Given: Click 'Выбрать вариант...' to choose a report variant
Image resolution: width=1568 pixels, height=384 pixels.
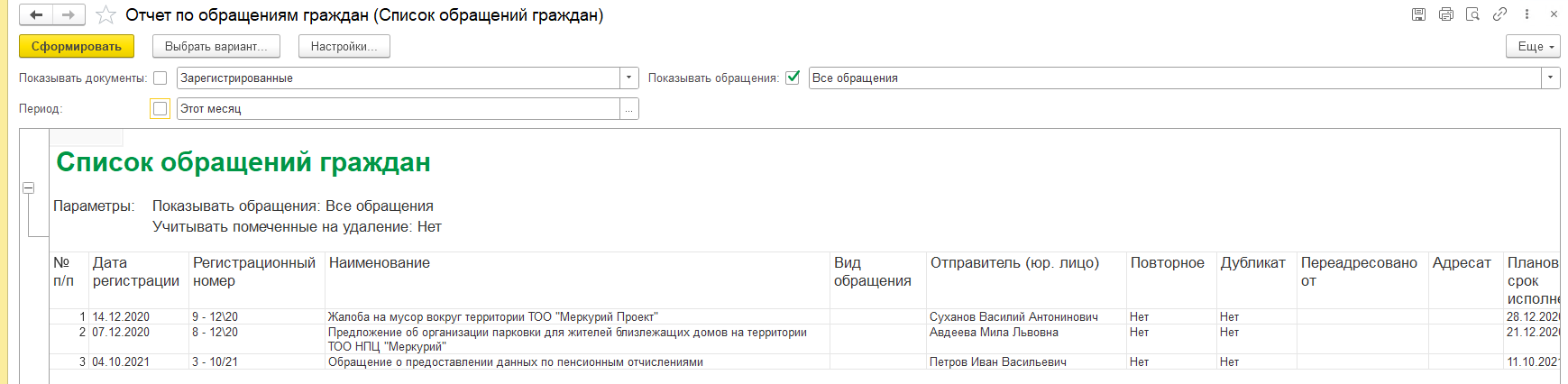Looking at the screenshot, I should point(216,47).
